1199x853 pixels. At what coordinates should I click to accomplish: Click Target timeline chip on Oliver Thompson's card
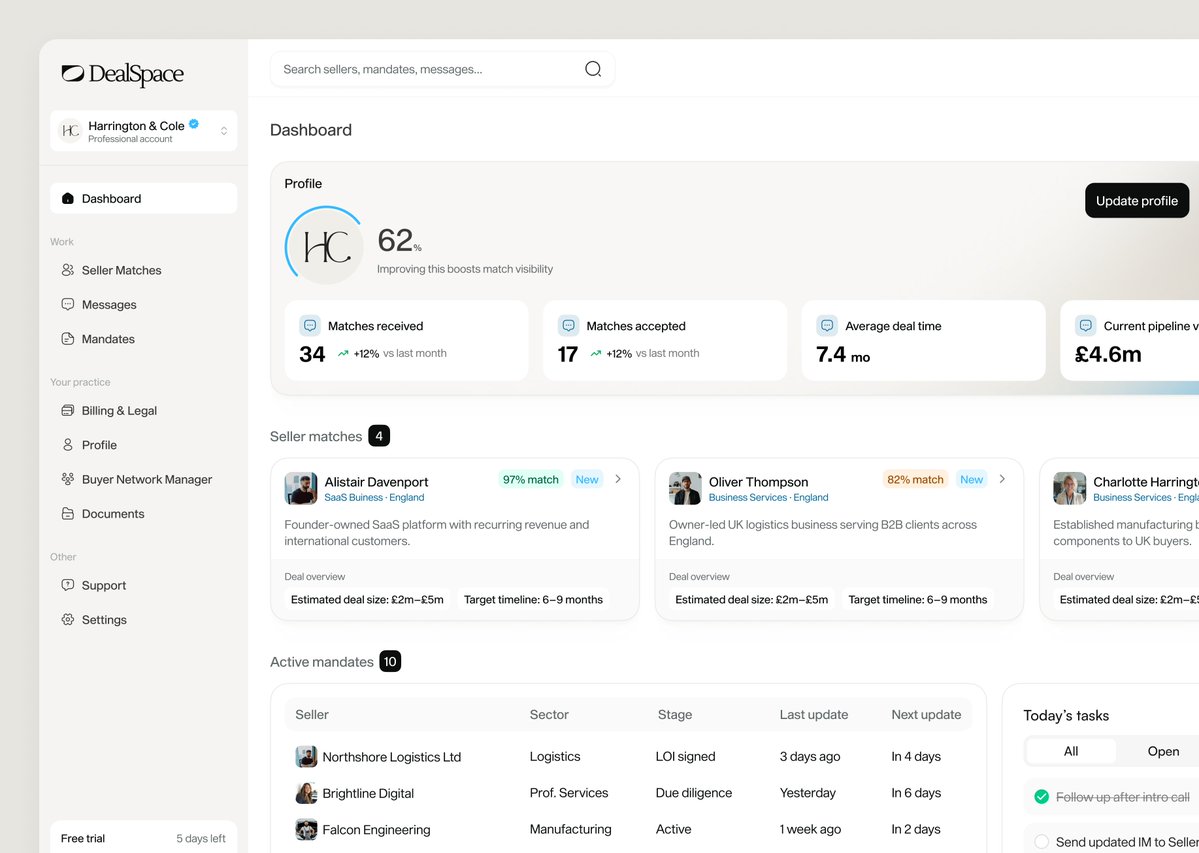[918, 600]
